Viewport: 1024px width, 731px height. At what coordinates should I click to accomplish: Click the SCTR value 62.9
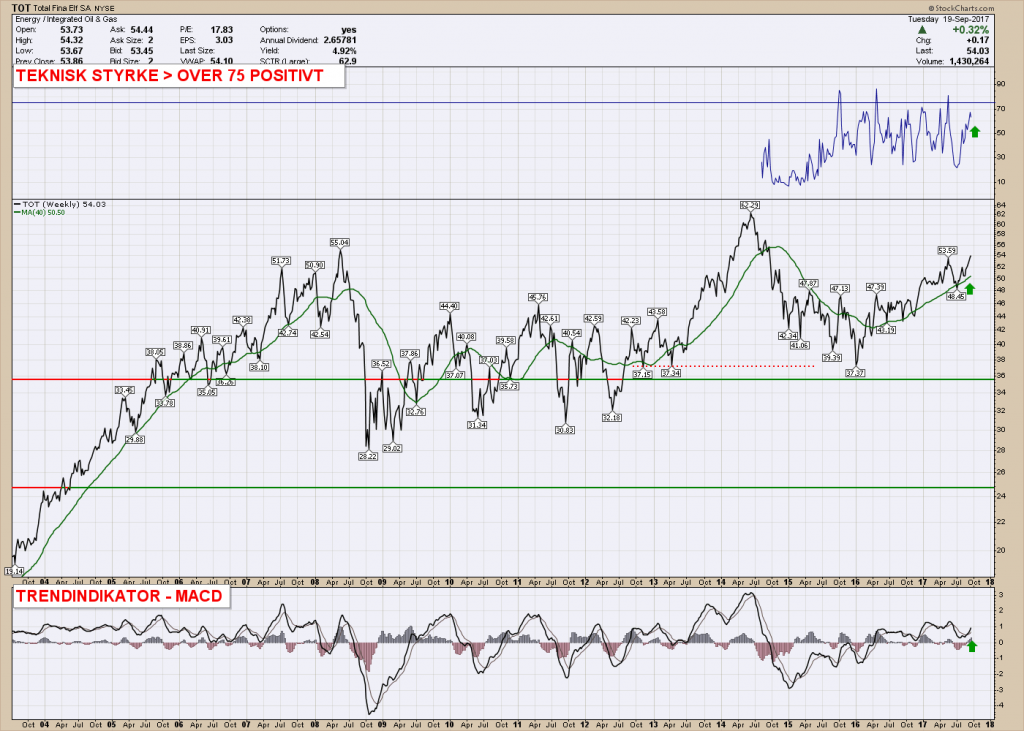point(347,61)
